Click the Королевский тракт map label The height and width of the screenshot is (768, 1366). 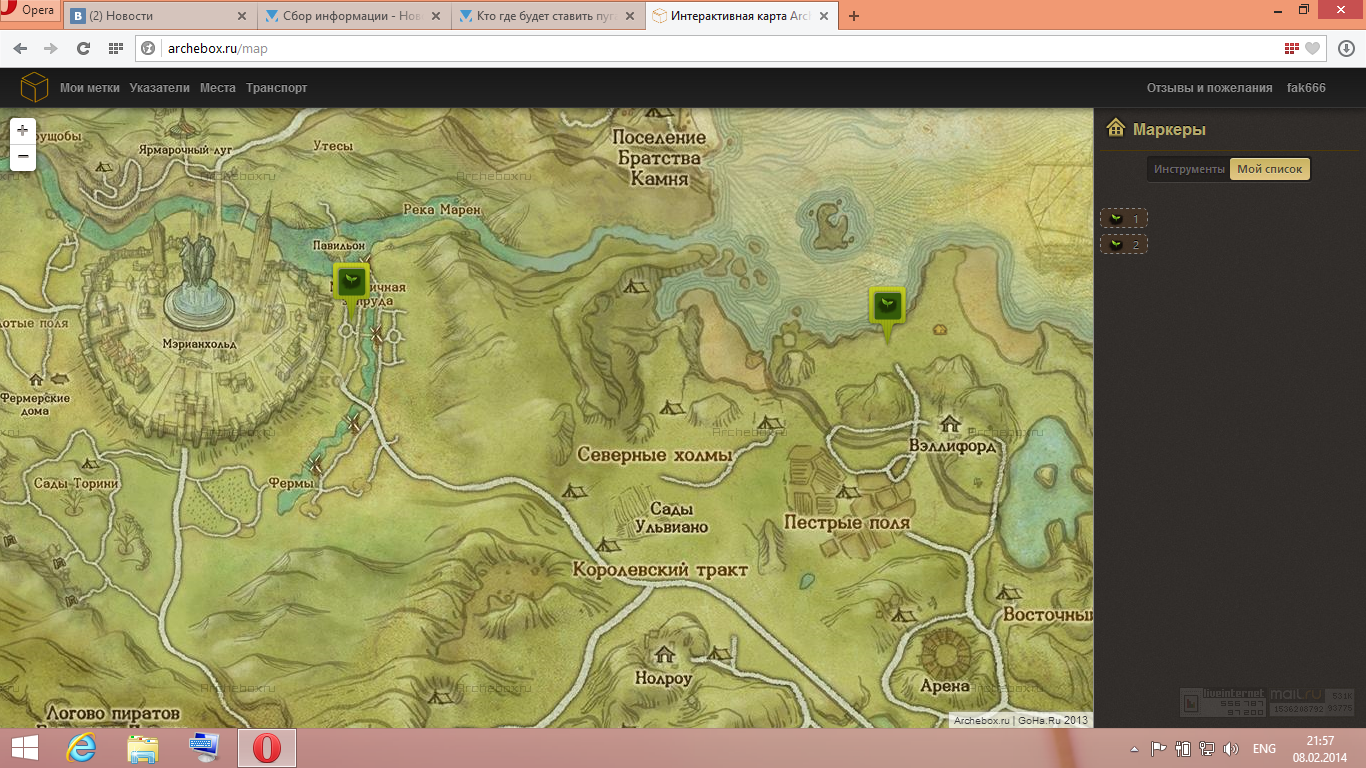coord(660,570)
